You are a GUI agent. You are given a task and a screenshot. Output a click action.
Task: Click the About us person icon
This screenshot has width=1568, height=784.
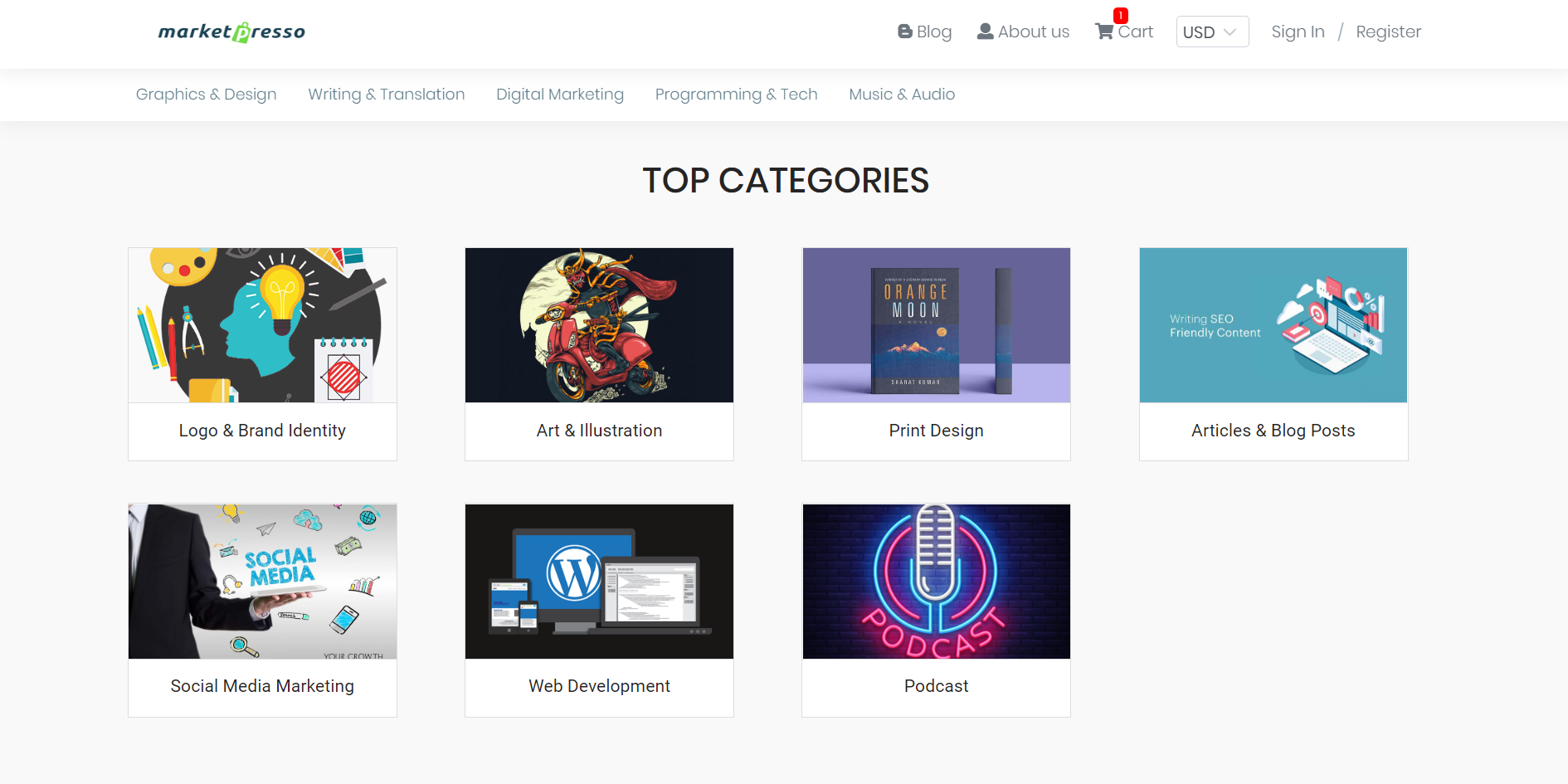[985, 32]
